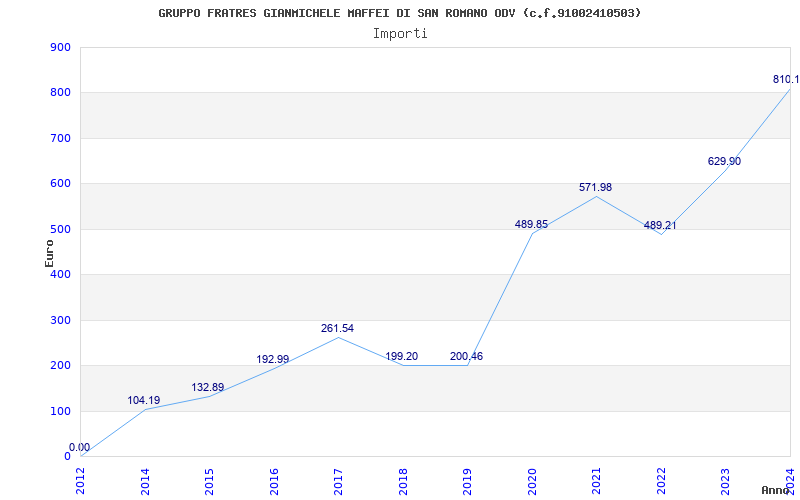Select the 0.00 data label
The image size is (800, 500).
(x=80, y=447)
